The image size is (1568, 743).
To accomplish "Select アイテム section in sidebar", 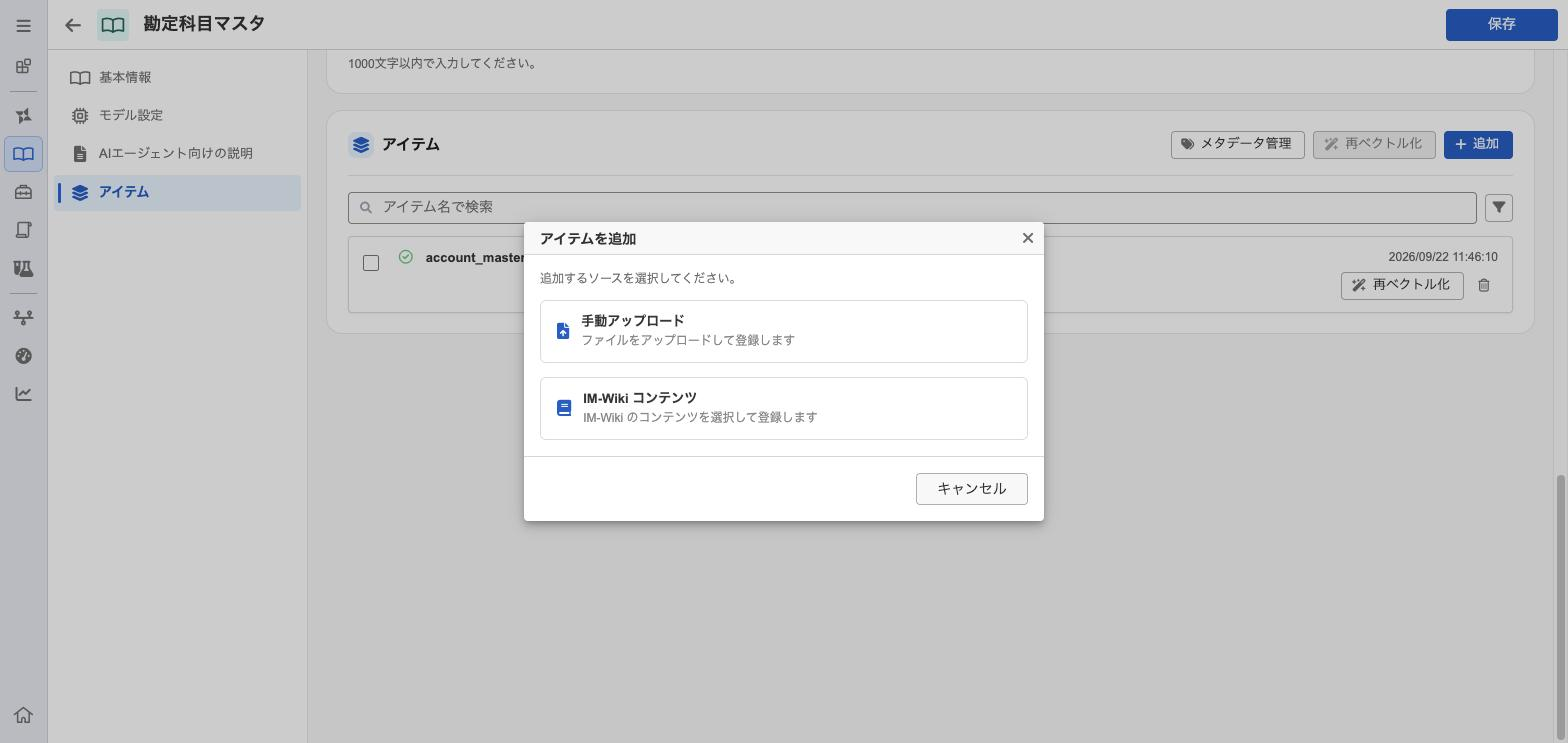I will point(178,192).
